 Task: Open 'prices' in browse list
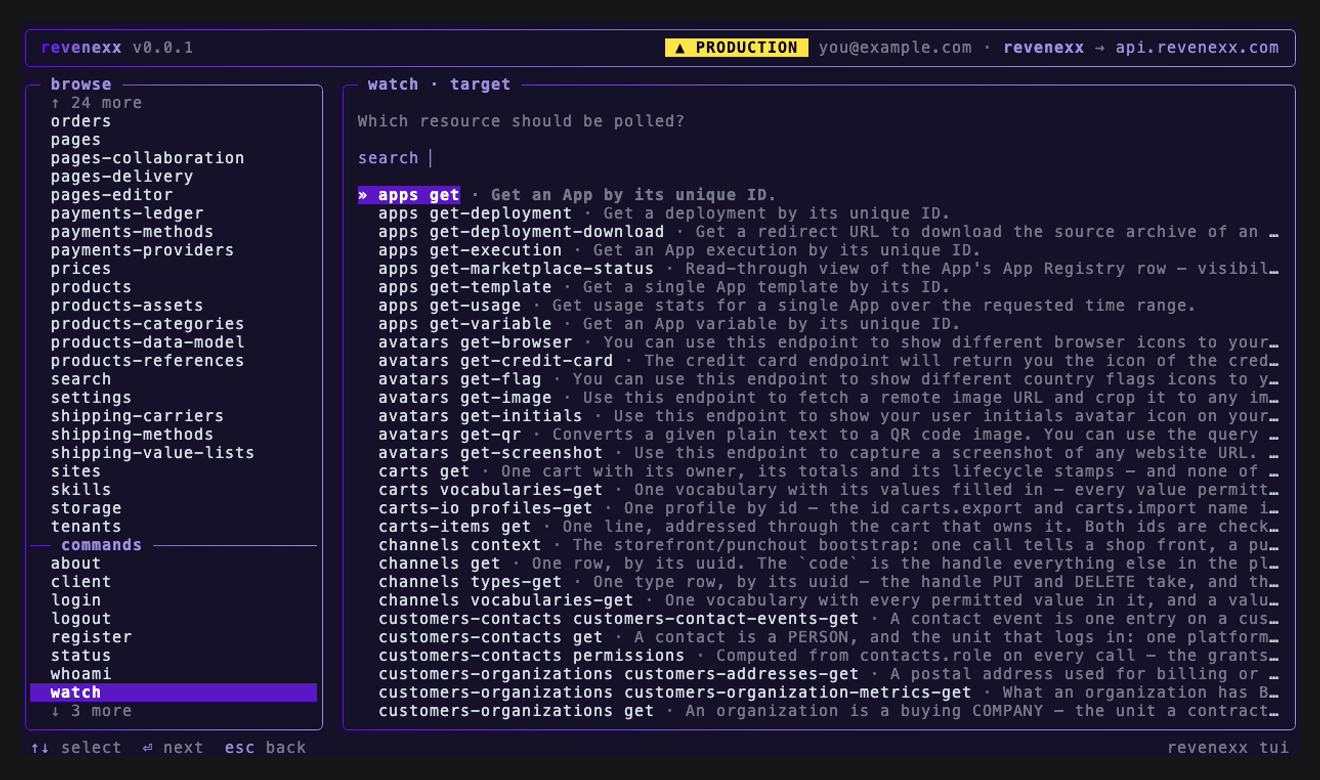click(81, 269)
